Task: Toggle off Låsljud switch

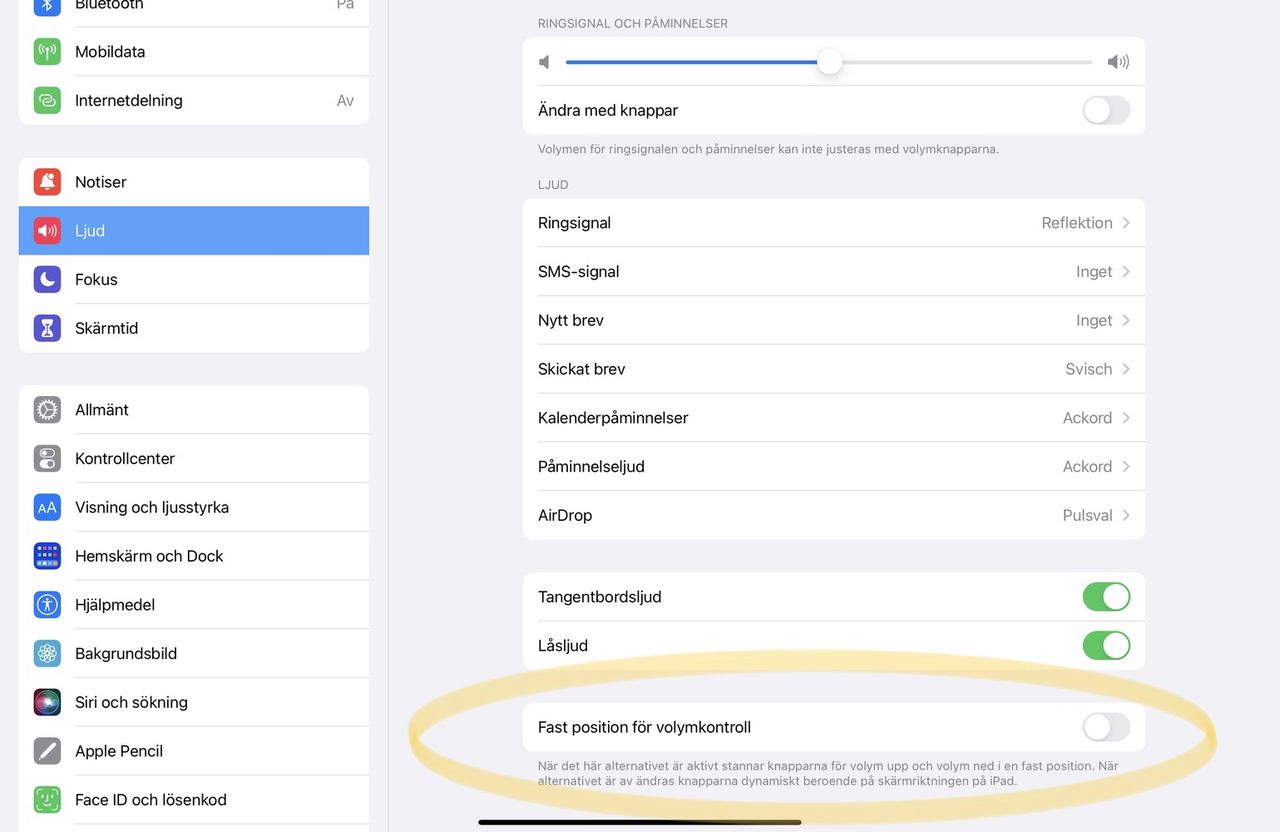Action: click(x=1105, y=645)
